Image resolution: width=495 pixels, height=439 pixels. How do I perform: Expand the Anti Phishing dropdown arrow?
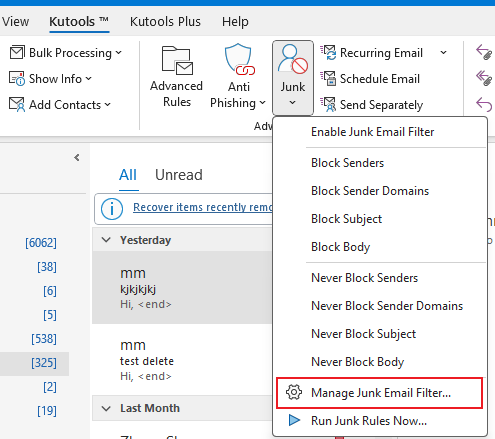[x=262, y=102]
